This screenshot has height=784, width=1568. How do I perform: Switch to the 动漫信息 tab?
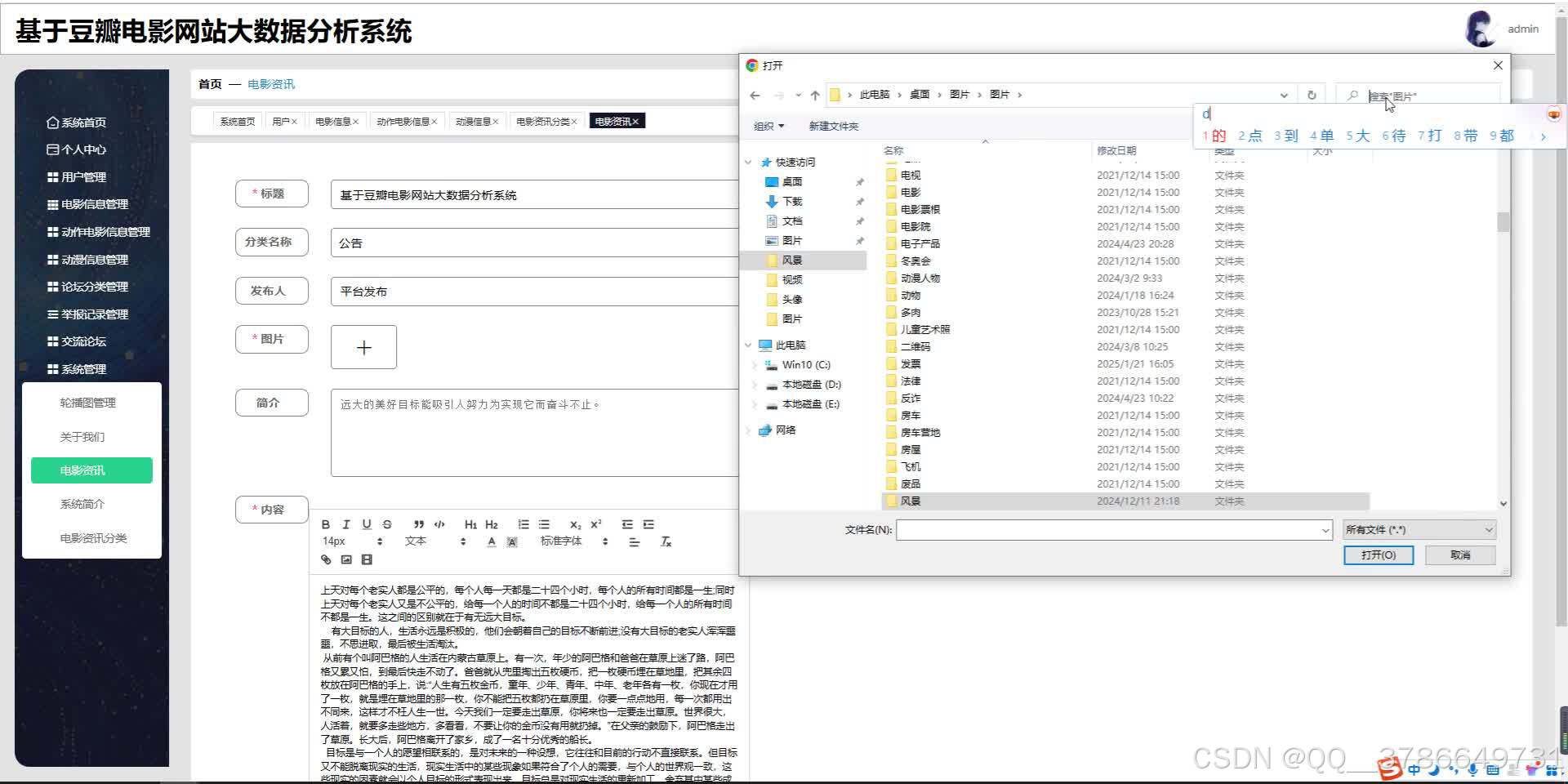tap(477, 122)
